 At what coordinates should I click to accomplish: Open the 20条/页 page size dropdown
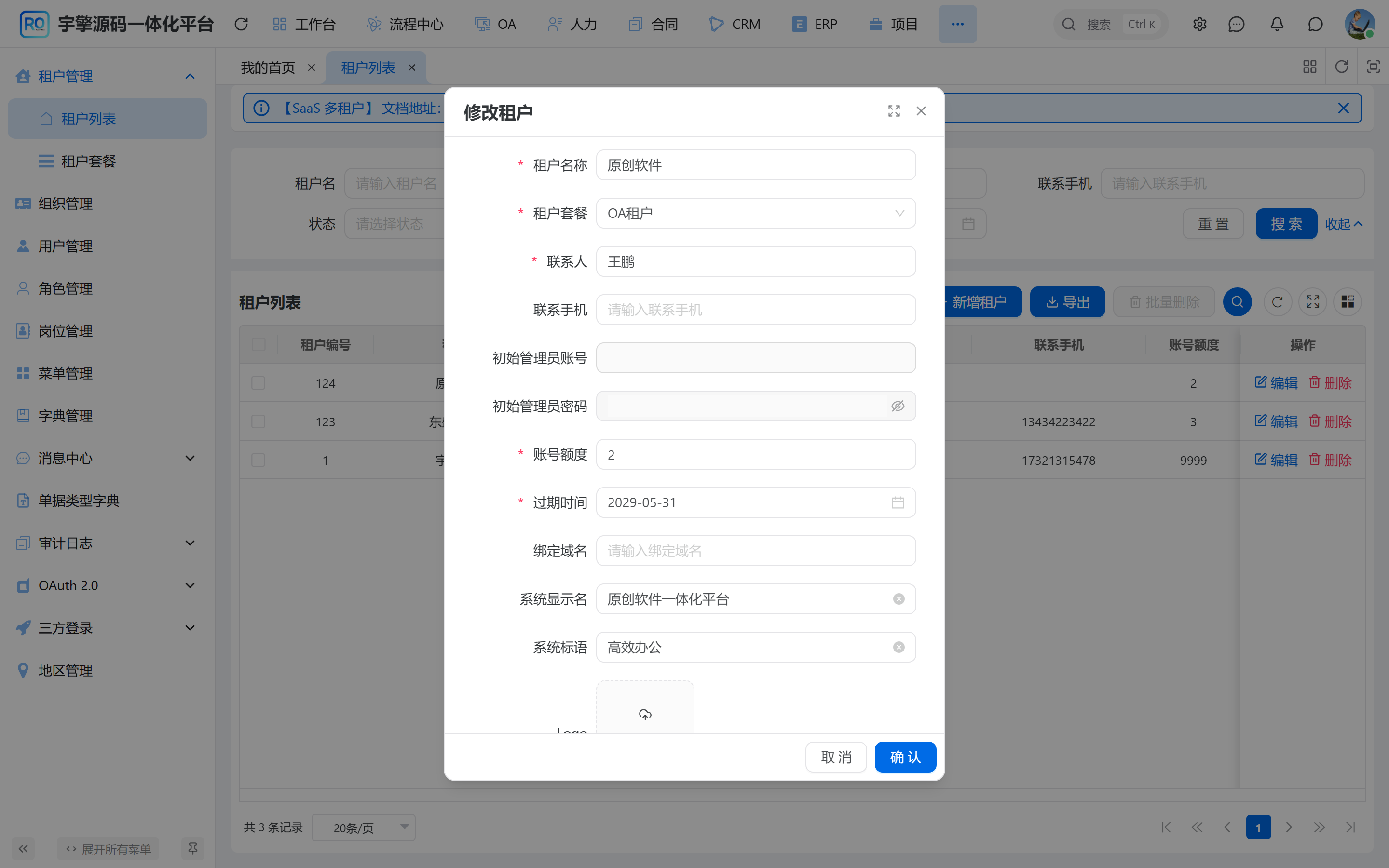click(363, 827)
